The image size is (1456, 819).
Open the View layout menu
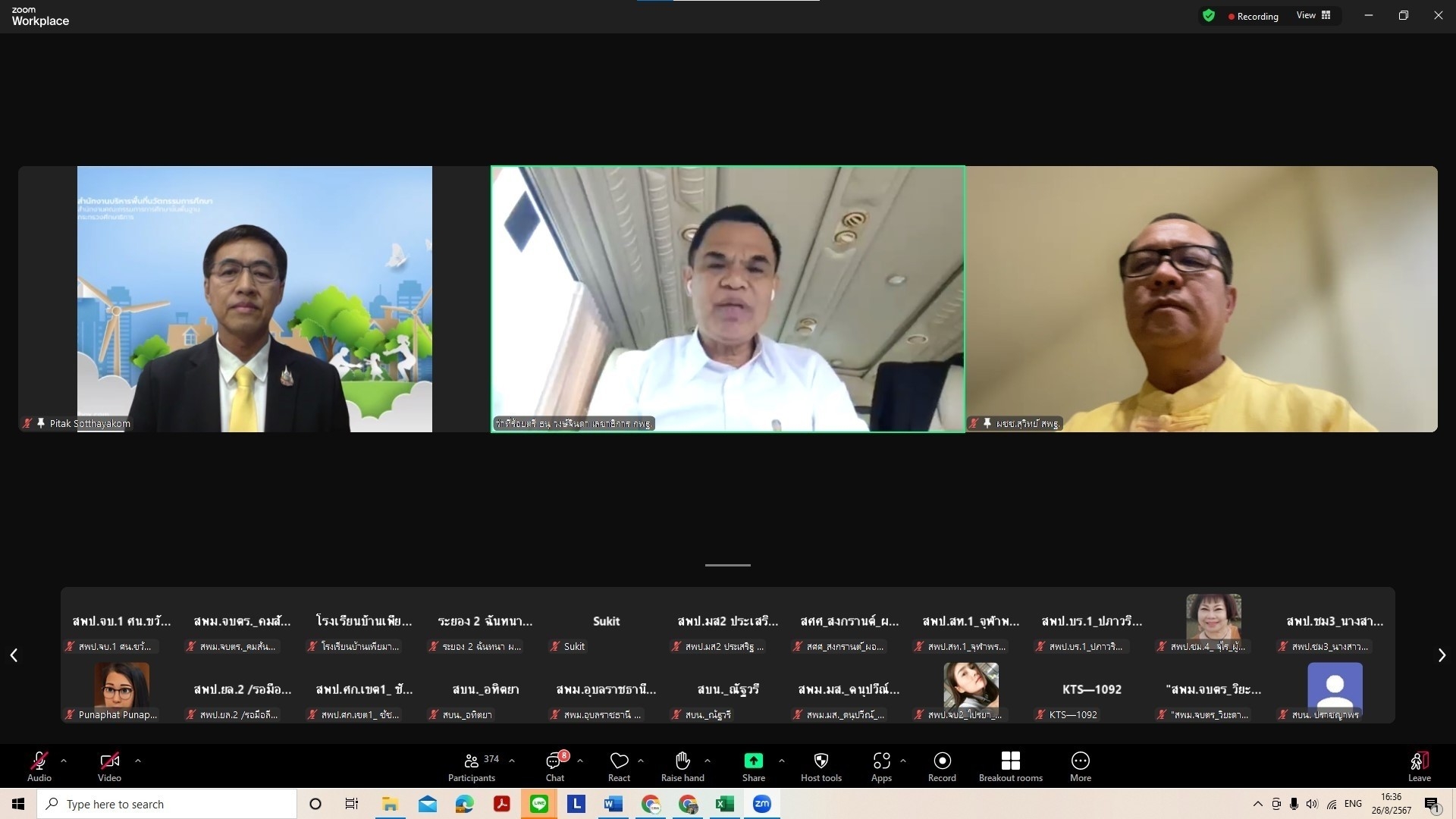pyautogui.click(x=1313, y=15)
